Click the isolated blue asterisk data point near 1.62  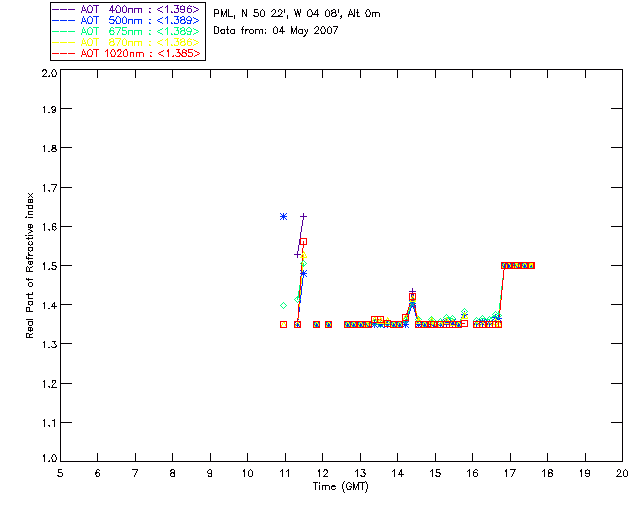283,216
